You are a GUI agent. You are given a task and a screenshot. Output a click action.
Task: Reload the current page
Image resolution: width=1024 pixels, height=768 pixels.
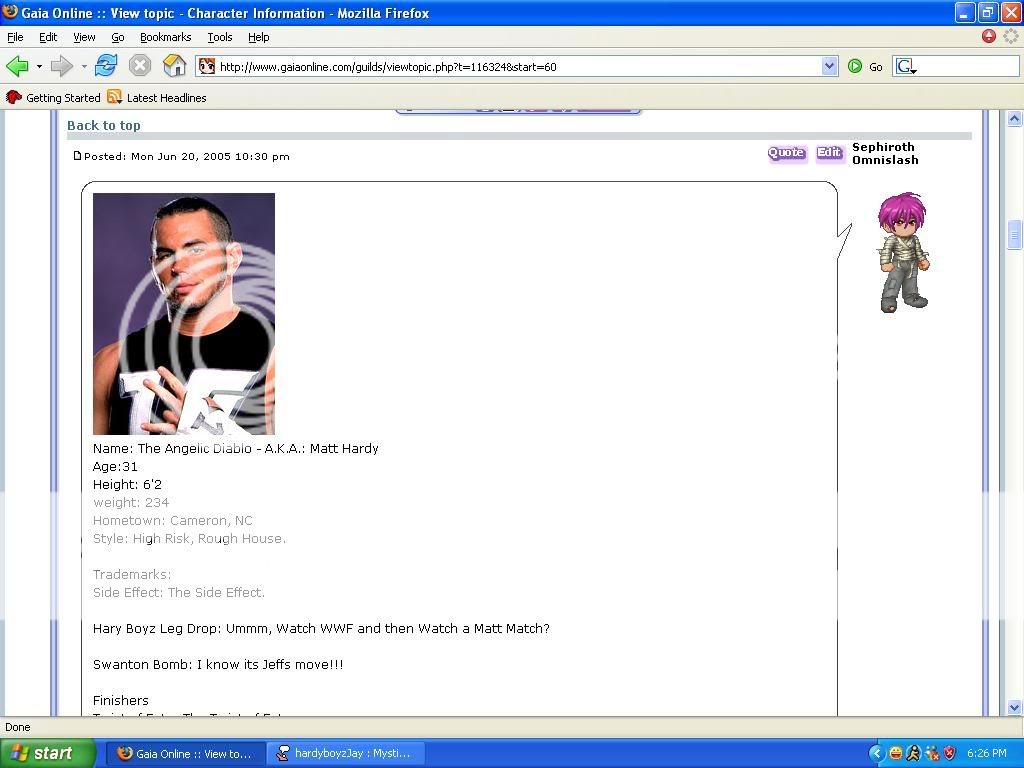pos(106,66)
